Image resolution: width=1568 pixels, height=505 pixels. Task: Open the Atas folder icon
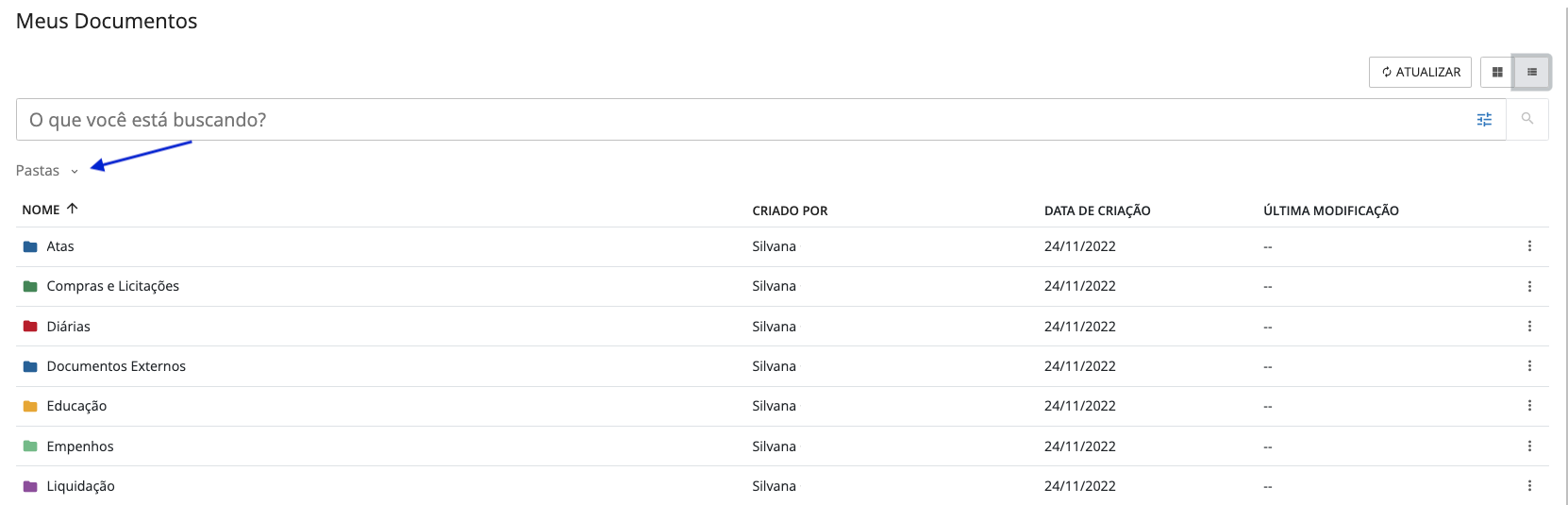(x=30, y=246)
